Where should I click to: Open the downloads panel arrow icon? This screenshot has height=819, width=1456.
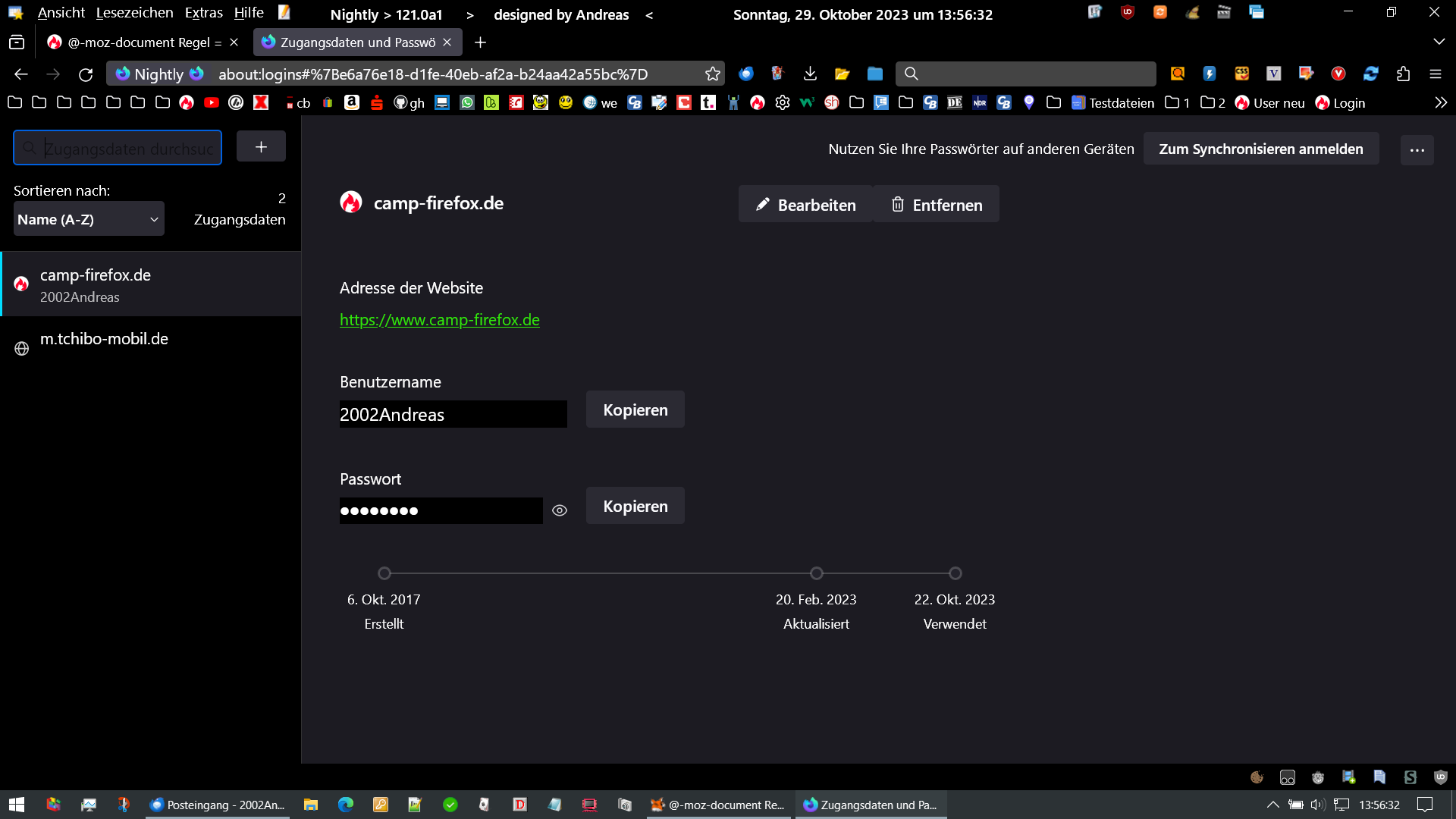[x=810, y=74]
